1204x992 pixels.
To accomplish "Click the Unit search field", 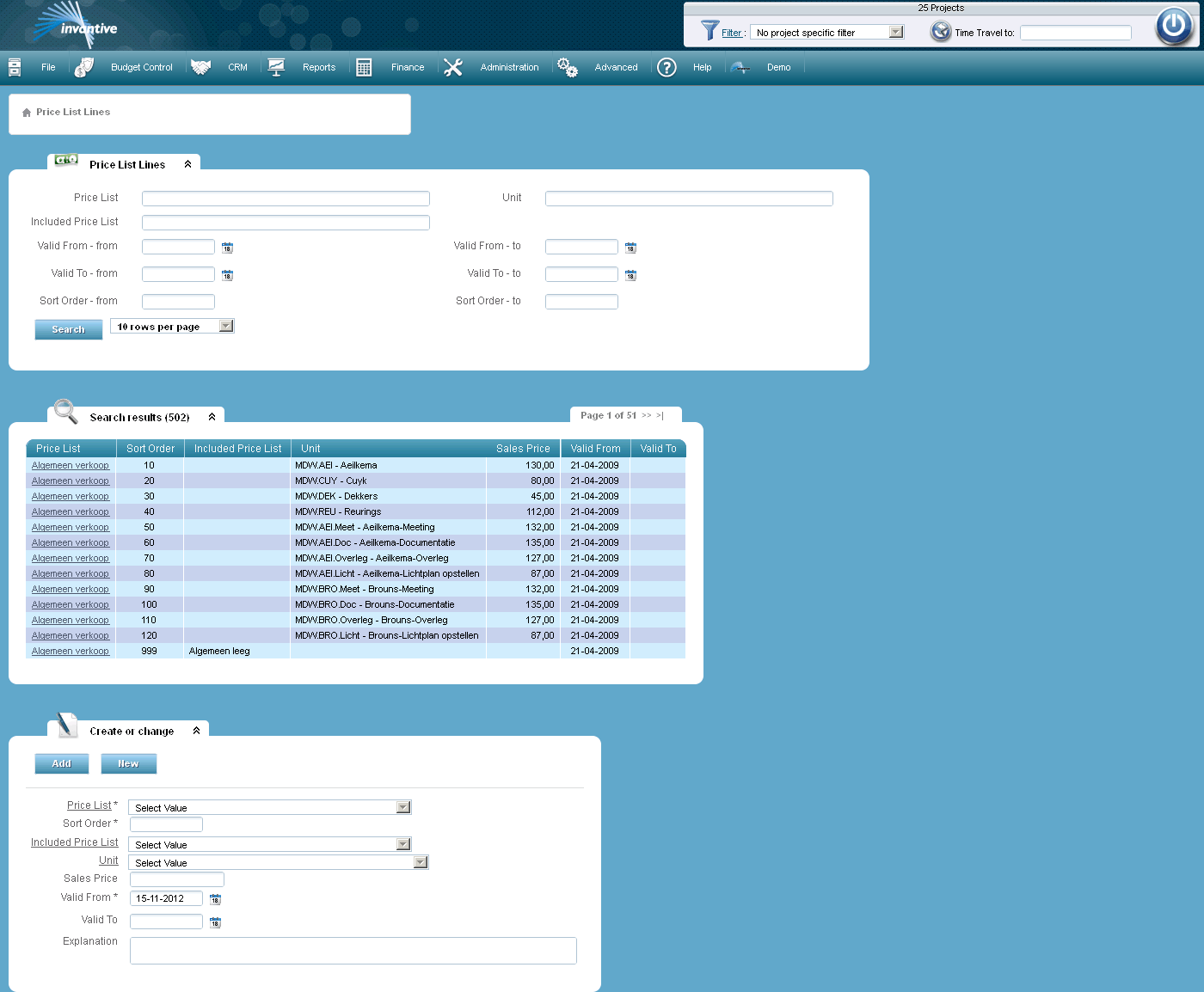I will (x=689, y=199).
